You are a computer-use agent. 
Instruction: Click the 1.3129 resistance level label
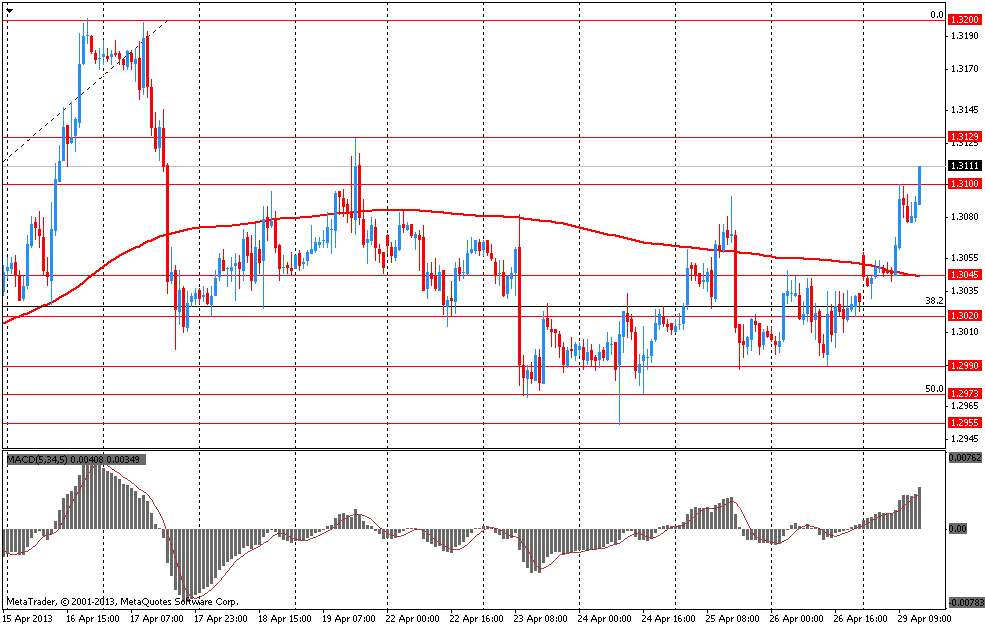(x=964, y=136)
